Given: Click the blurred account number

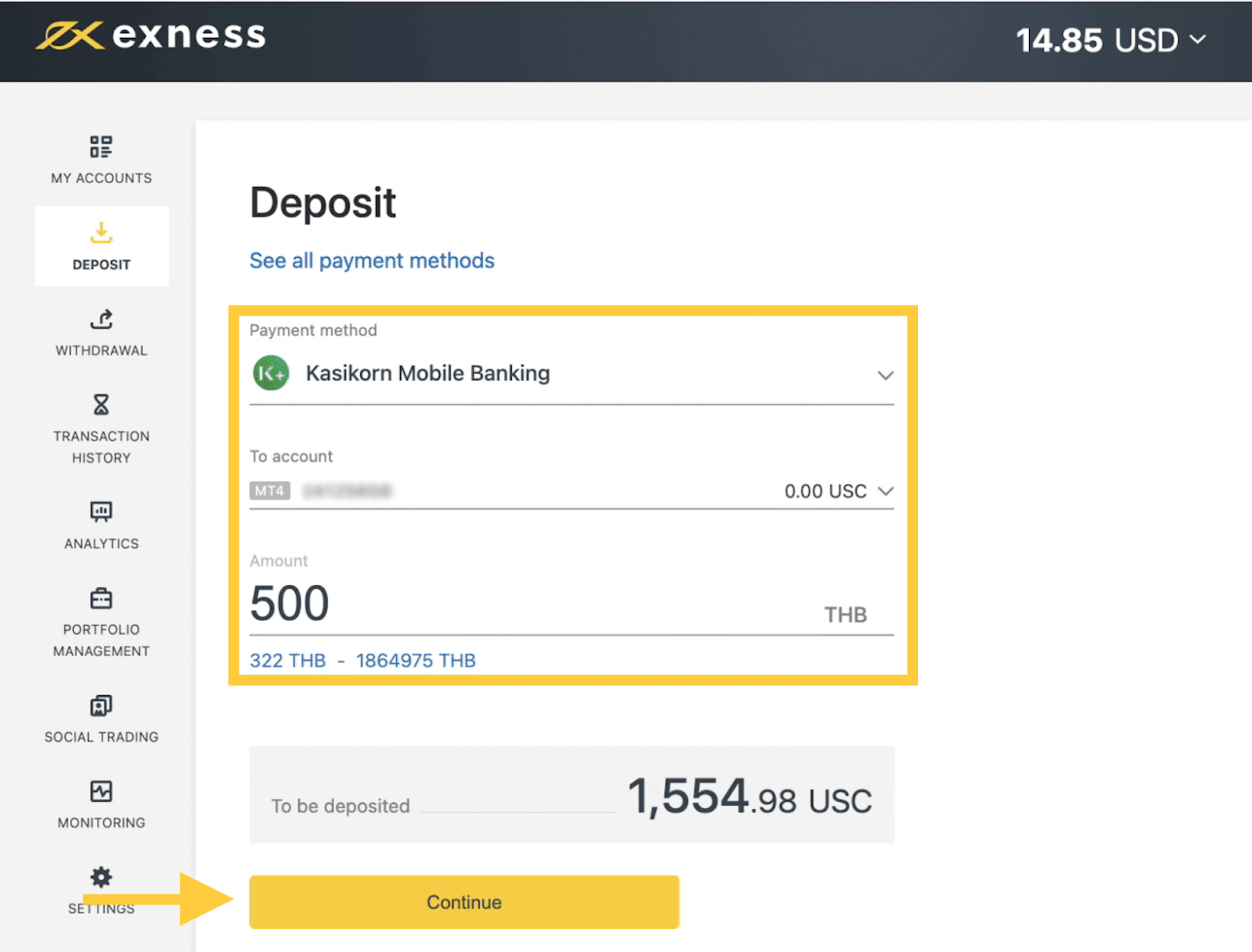Looking at the screenshot, I should coord(347,491).
